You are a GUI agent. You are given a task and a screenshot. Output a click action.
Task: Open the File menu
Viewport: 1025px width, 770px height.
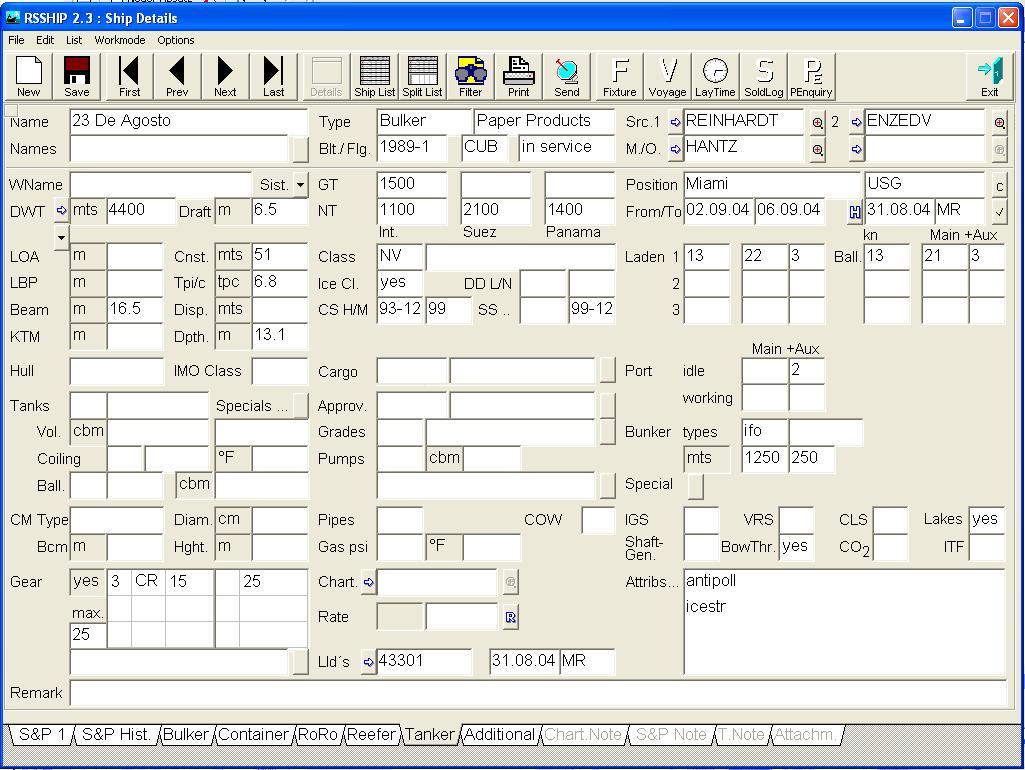pos(16,40)
